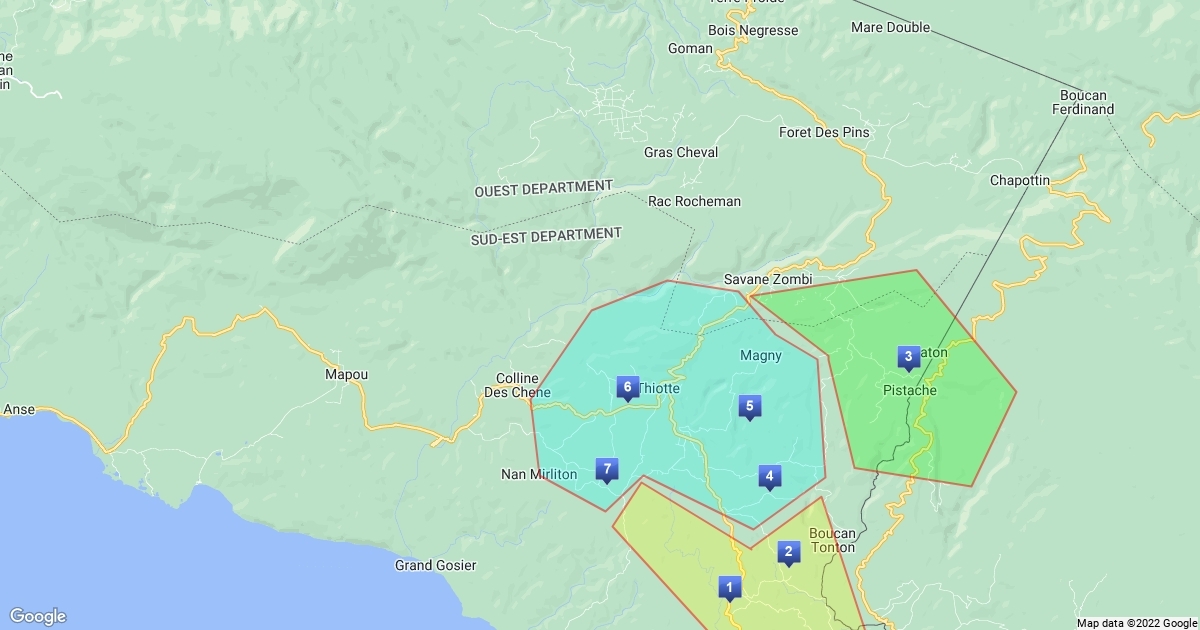Image resolution: width=1200 pixels, height=630 pixels.
Task: Click map marker number 1
Action: [729, 587]
